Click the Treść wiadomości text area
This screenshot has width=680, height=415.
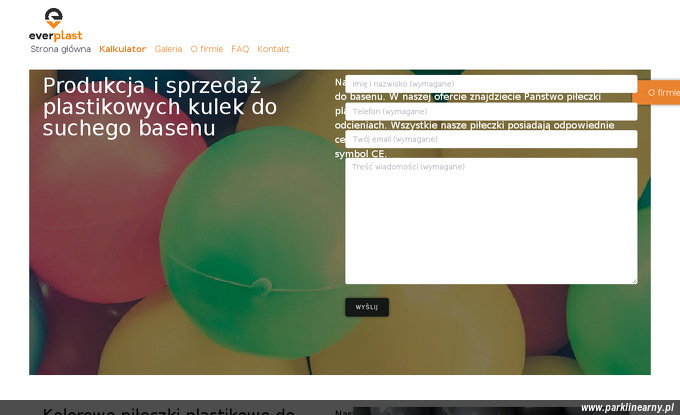[491, 221]
